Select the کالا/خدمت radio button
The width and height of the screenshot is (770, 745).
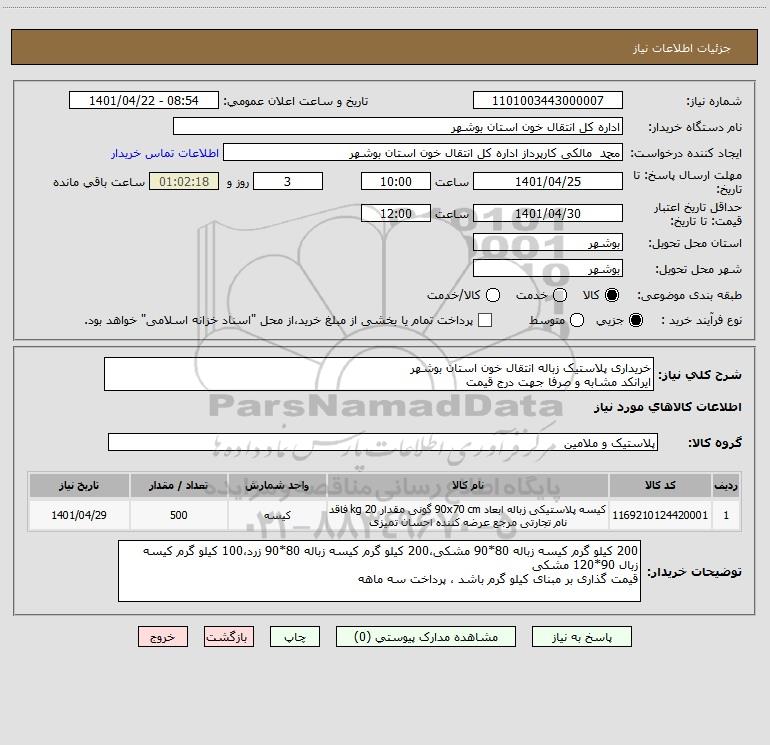[x=493, y=295]
